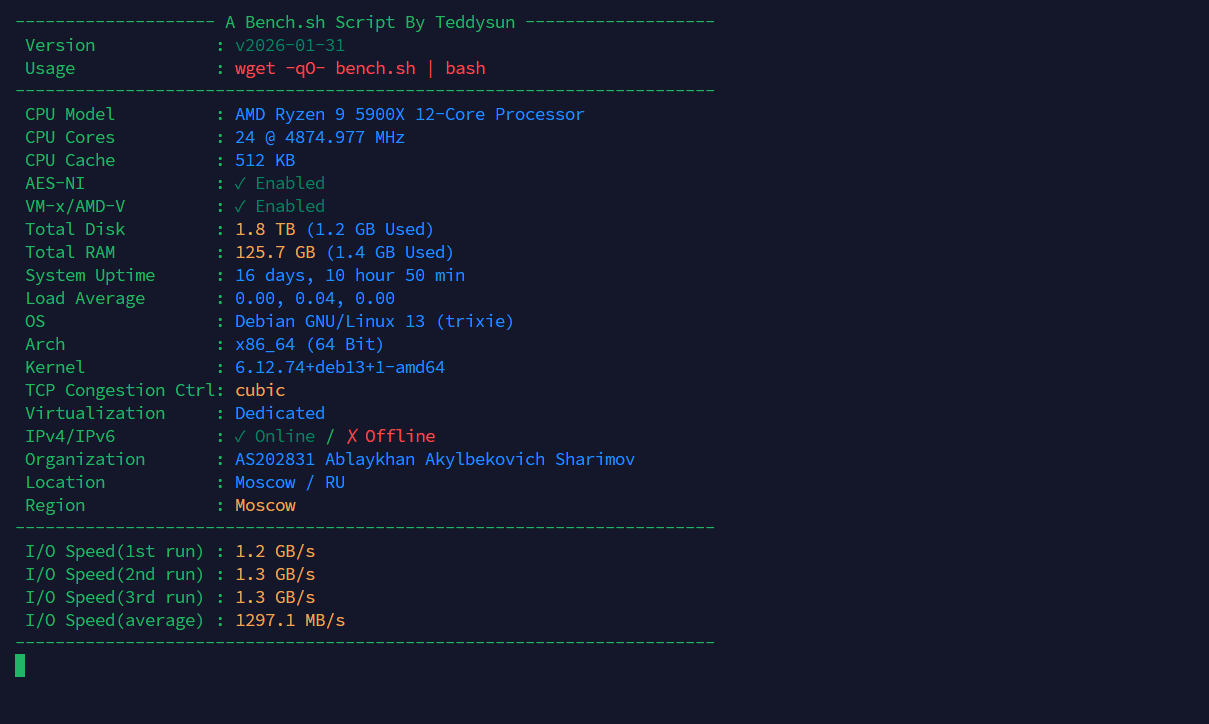Click the 2nd run I/O speed '1.3 GB/s'

pyautogui.click(x=275, y=574)
